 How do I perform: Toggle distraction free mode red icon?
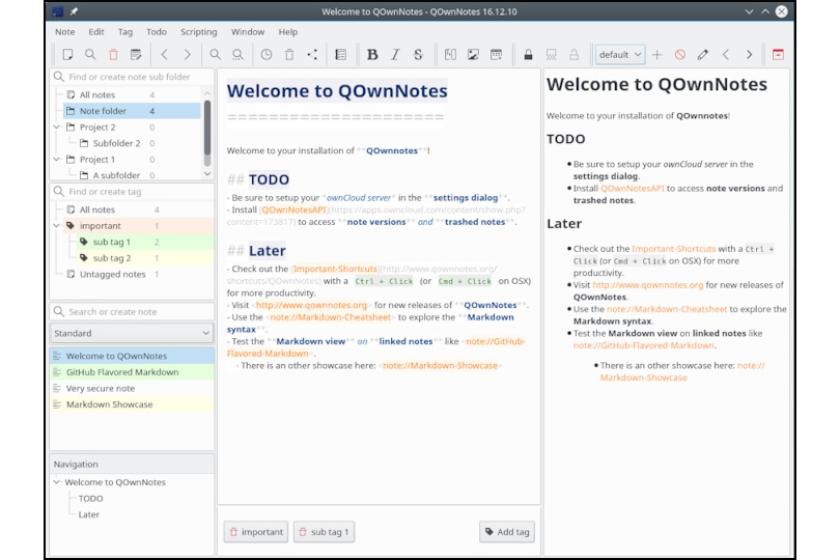click(x=778, y=54)
